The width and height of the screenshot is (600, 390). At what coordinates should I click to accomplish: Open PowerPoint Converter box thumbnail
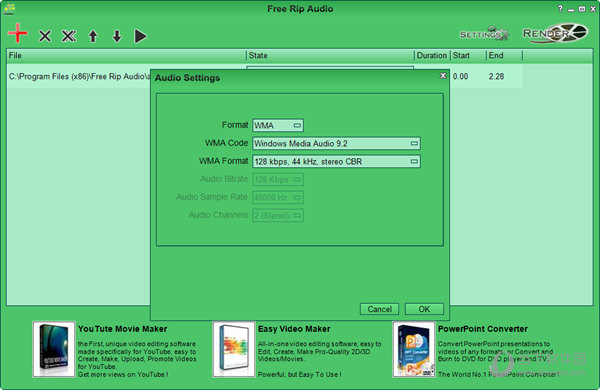[x=414, y=349]
